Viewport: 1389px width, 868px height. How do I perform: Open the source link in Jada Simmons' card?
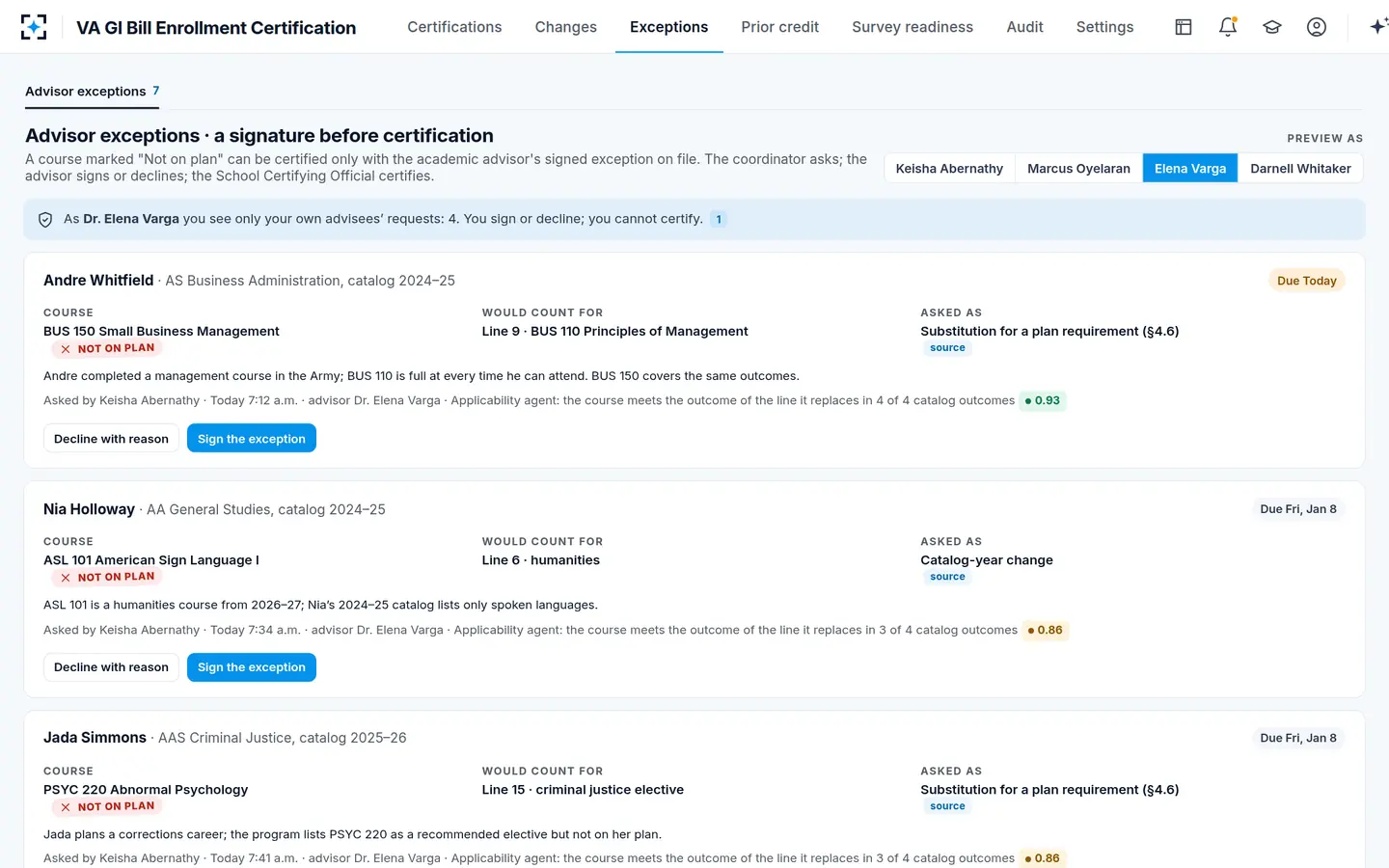(947, 806)
